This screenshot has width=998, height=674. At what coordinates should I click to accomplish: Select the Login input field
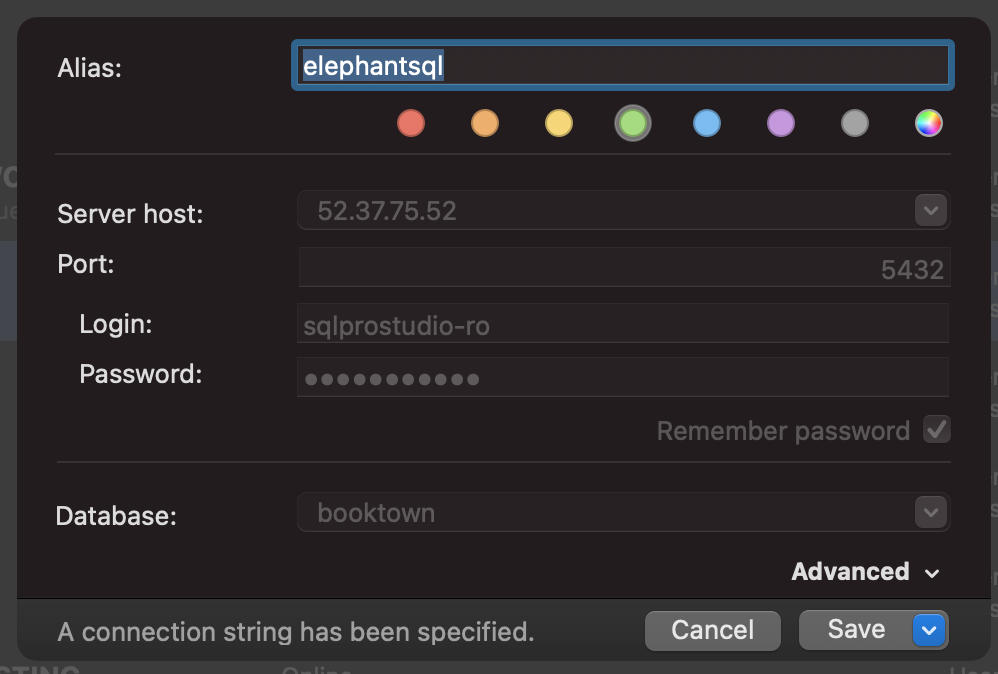pyautogui.click(x=623, y=322)
